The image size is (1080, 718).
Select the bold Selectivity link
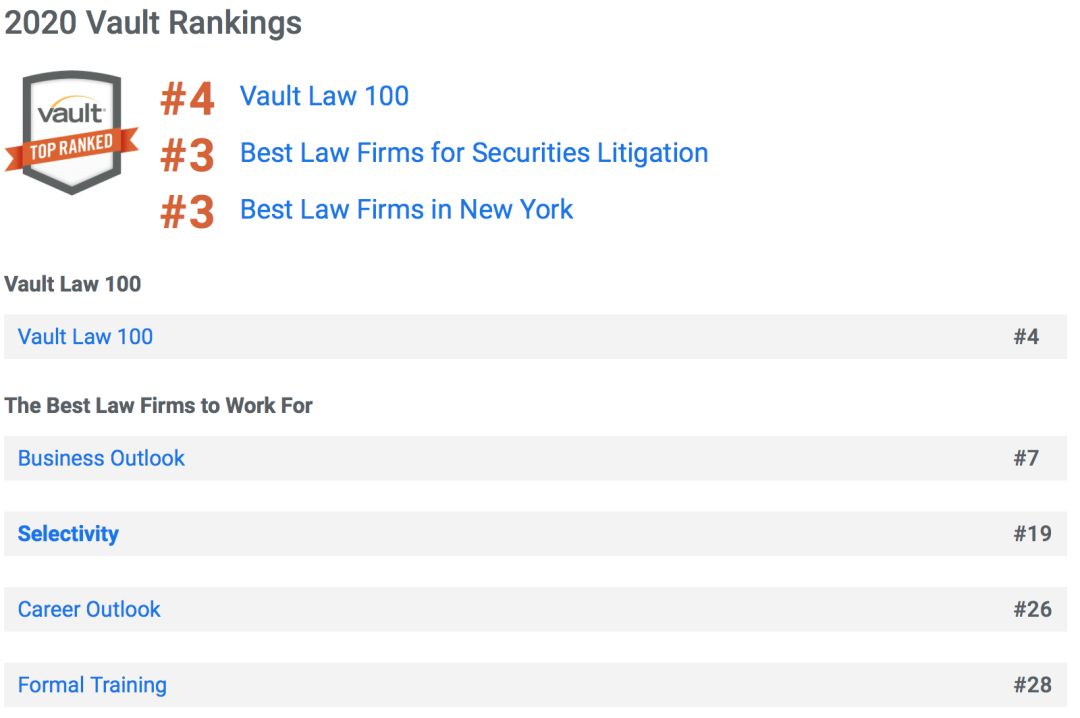pyautogui.click(x=68, y=534)
